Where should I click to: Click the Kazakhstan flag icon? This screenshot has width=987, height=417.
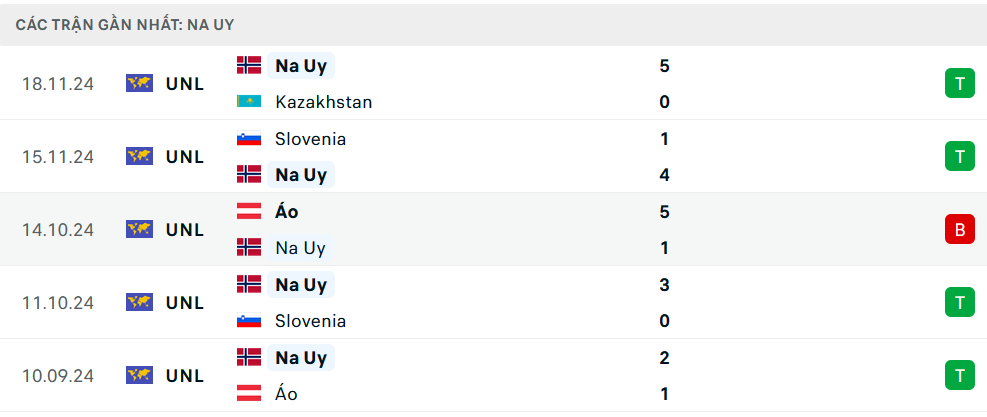pyautogui.click(x=249, y=101)
